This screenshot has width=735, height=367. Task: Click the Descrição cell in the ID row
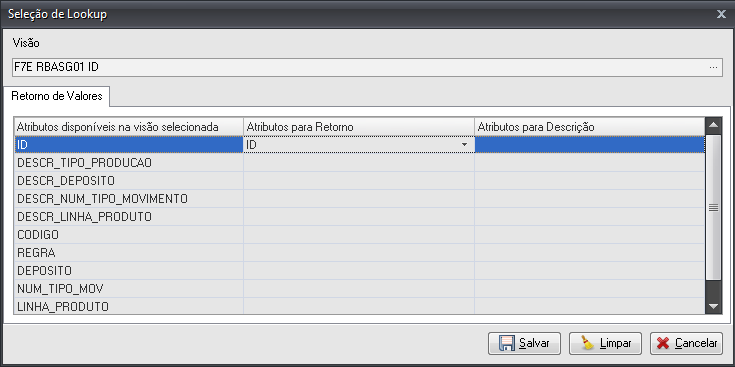point(589,145)
